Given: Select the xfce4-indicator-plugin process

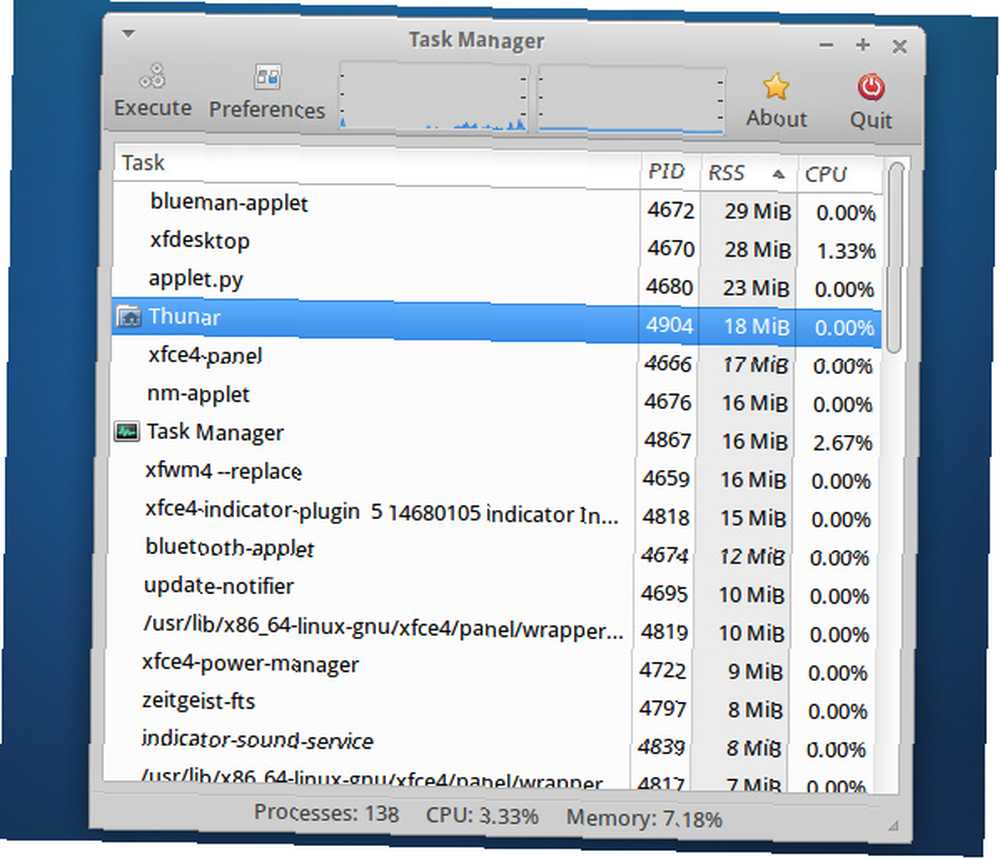Looking at the screenshot, I should click(381, 512).
